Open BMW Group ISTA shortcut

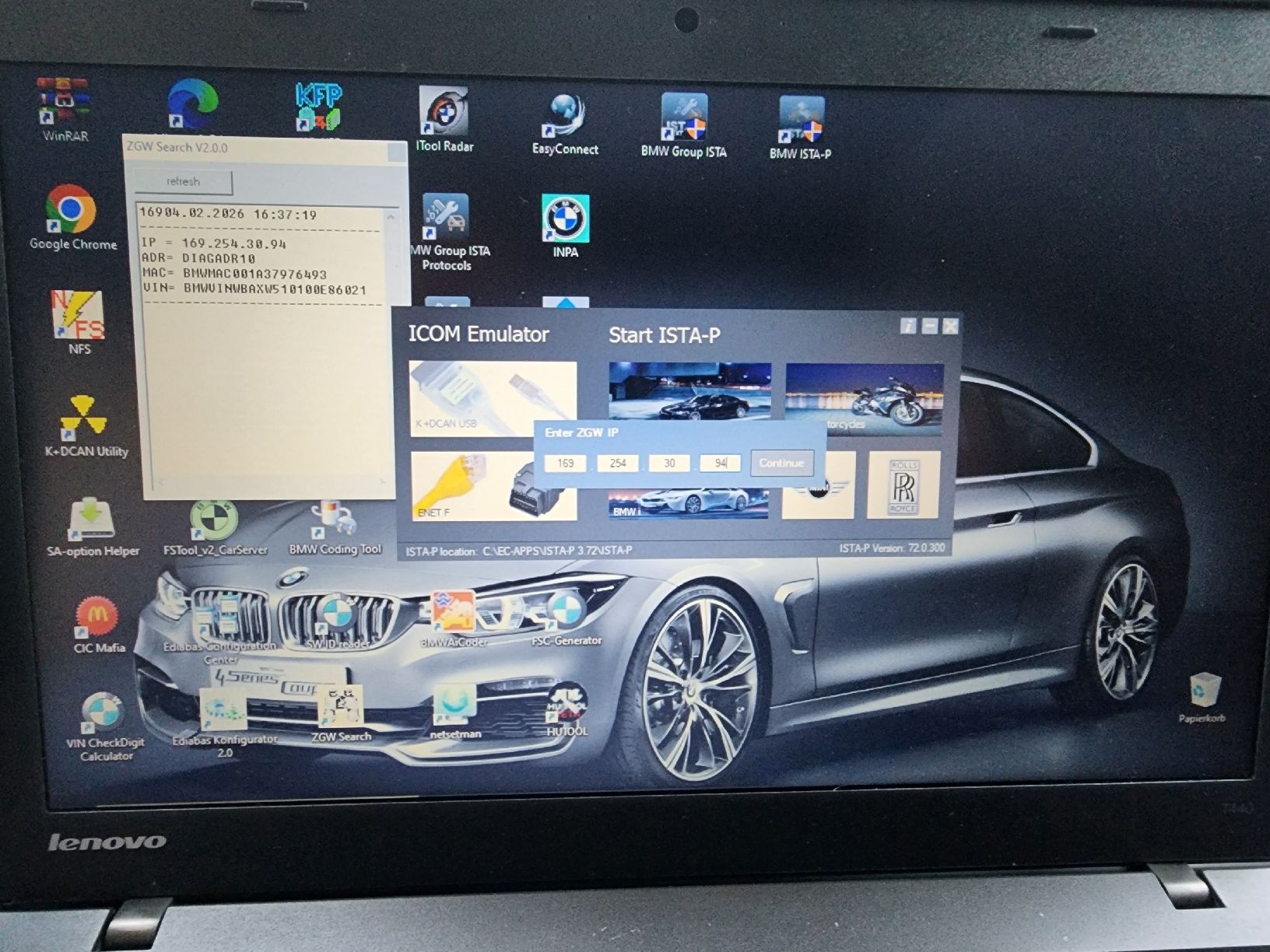(x=683, y=126)
